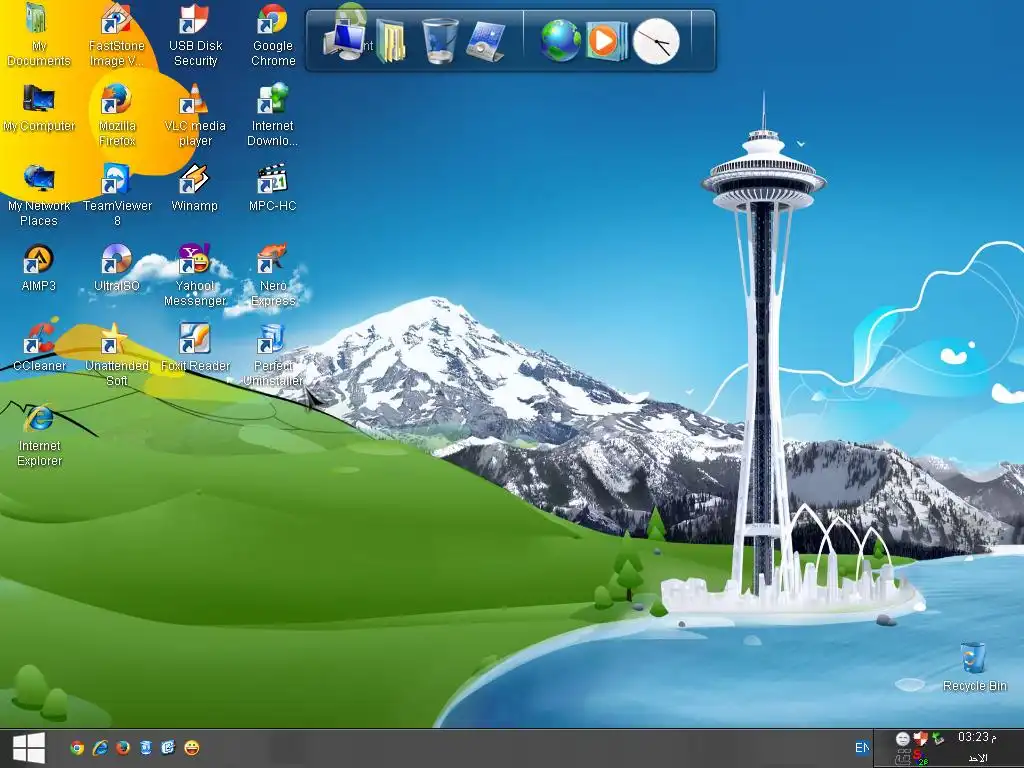This screenshot has height=768, width=1024.
Task: Click the grey face icon in system tray
Action: tap(903, 739)
